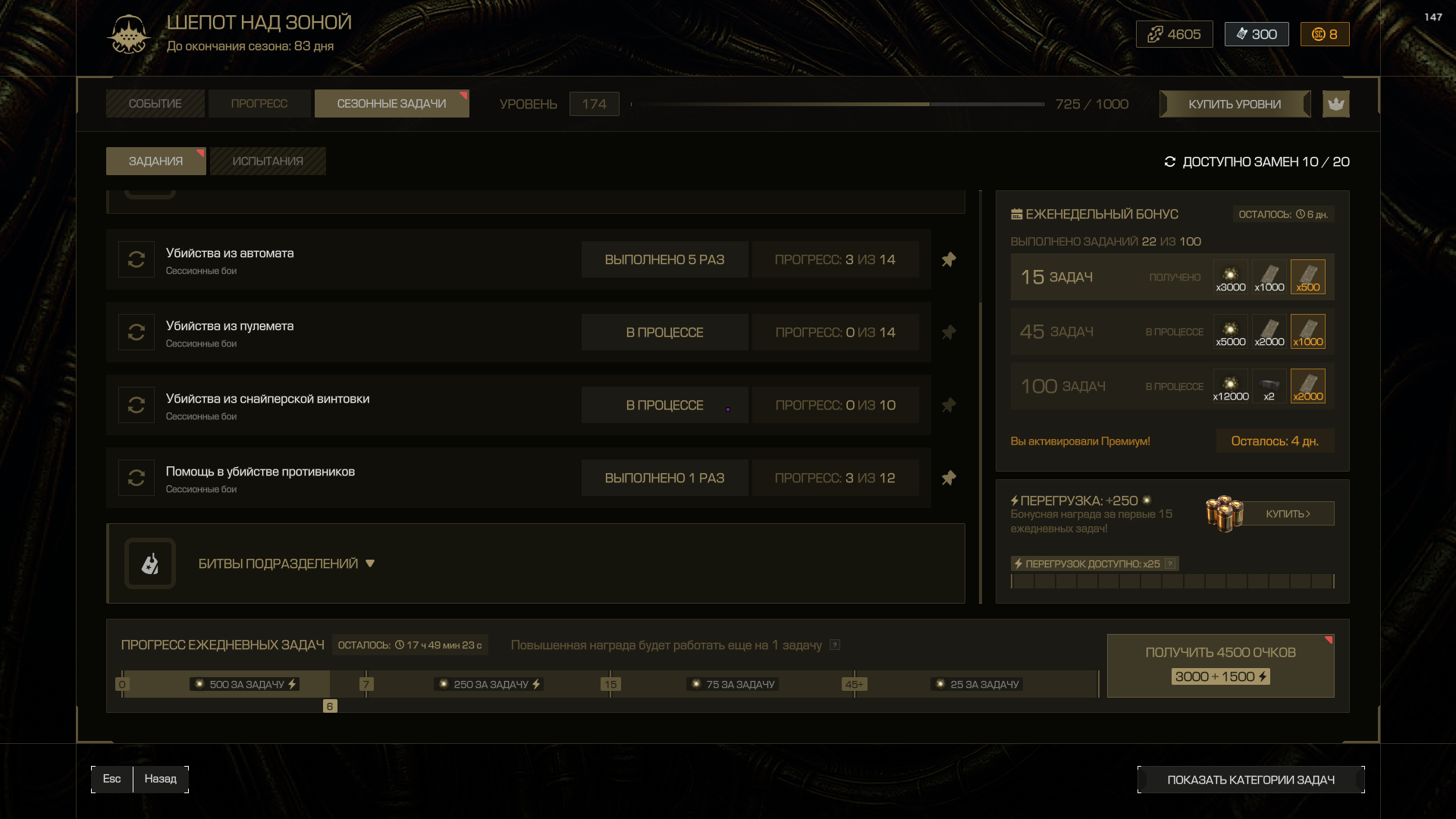Click the x12000 reward in 100 задач row
This screenshot has height=819, width=1456.
pyautogui.click(x=1231, y=386)
